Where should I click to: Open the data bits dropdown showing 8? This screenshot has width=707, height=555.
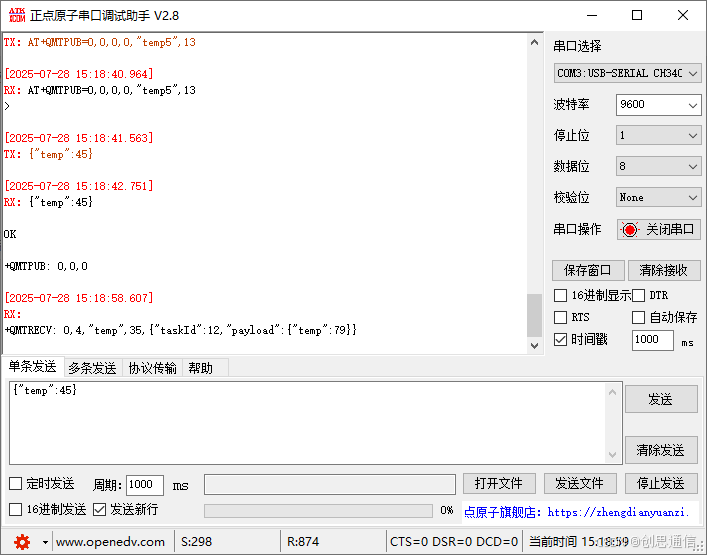pyautogui.click(x=658, y=166)
